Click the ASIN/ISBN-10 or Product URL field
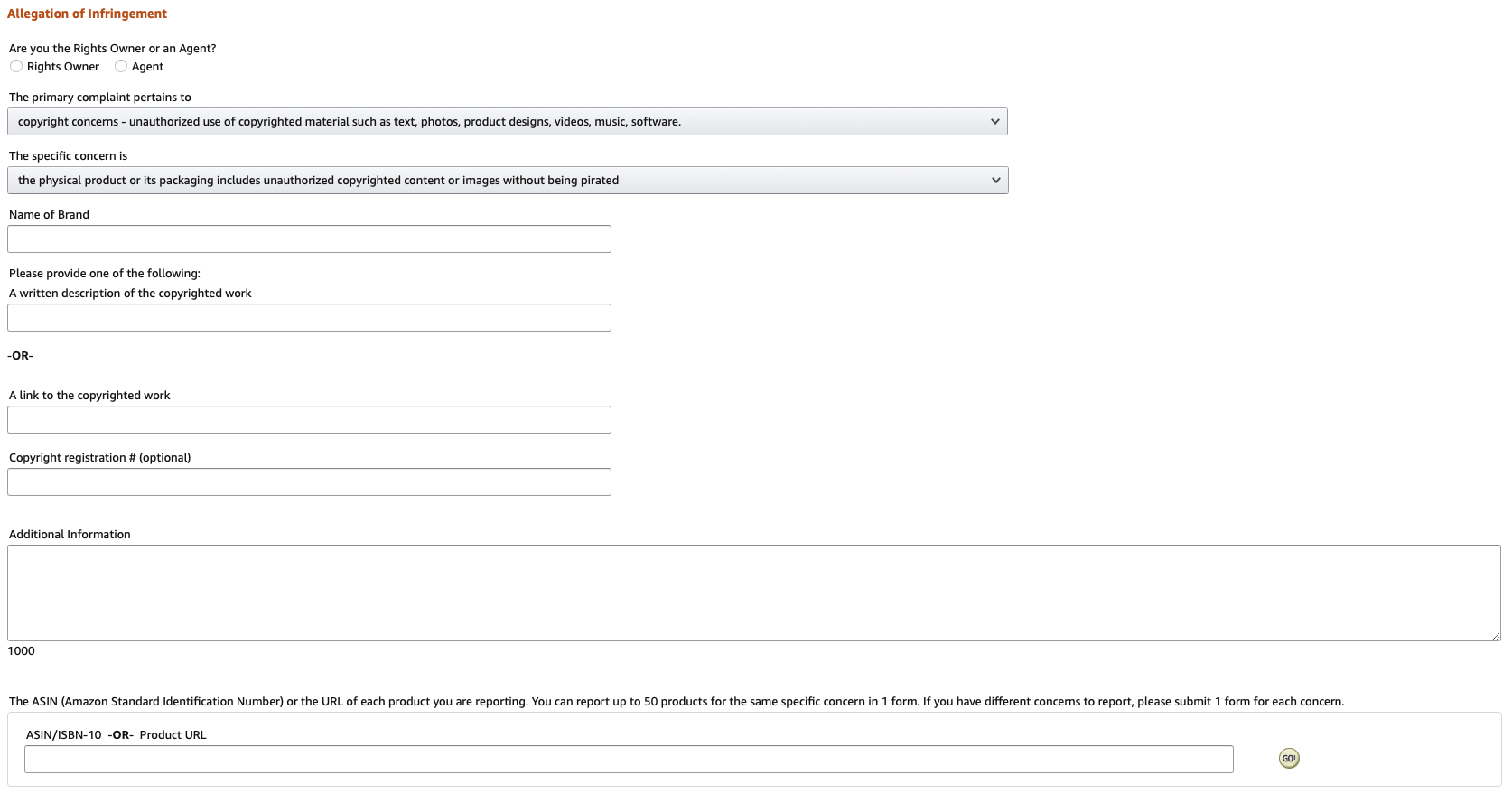 click(629, 760)
